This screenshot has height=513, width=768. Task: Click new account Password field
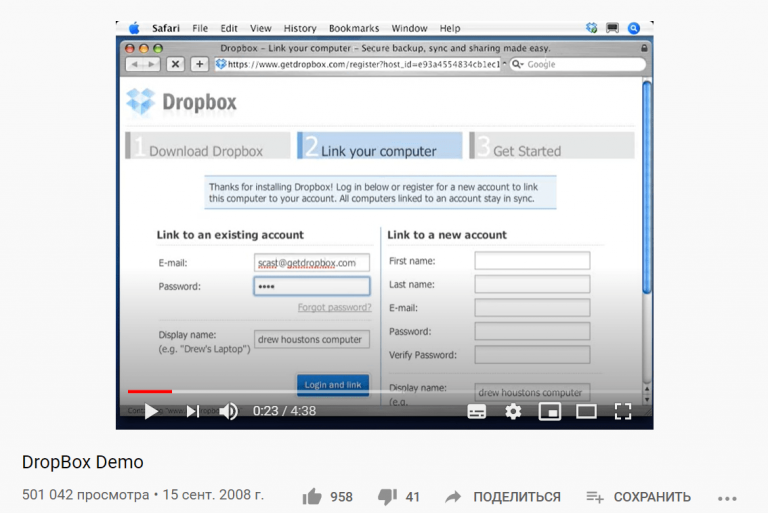point(532,331)
